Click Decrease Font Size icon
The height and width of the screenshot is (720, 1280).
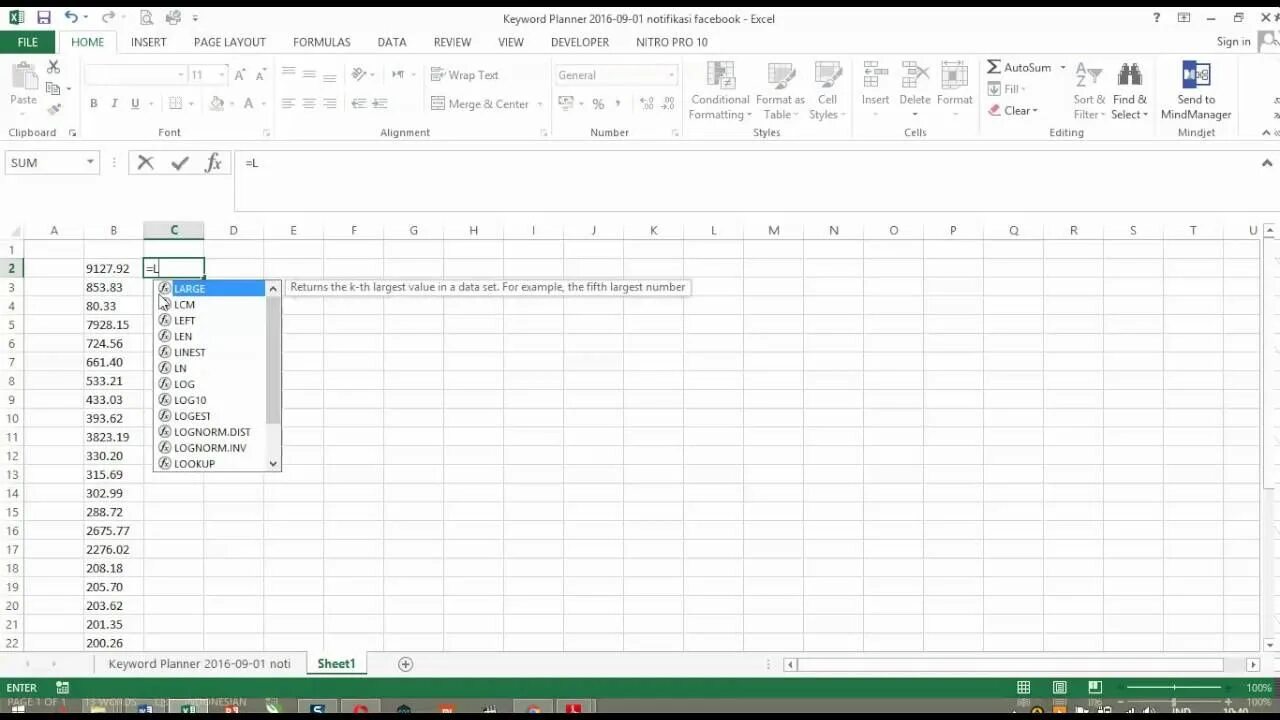[x=260, y=75]
